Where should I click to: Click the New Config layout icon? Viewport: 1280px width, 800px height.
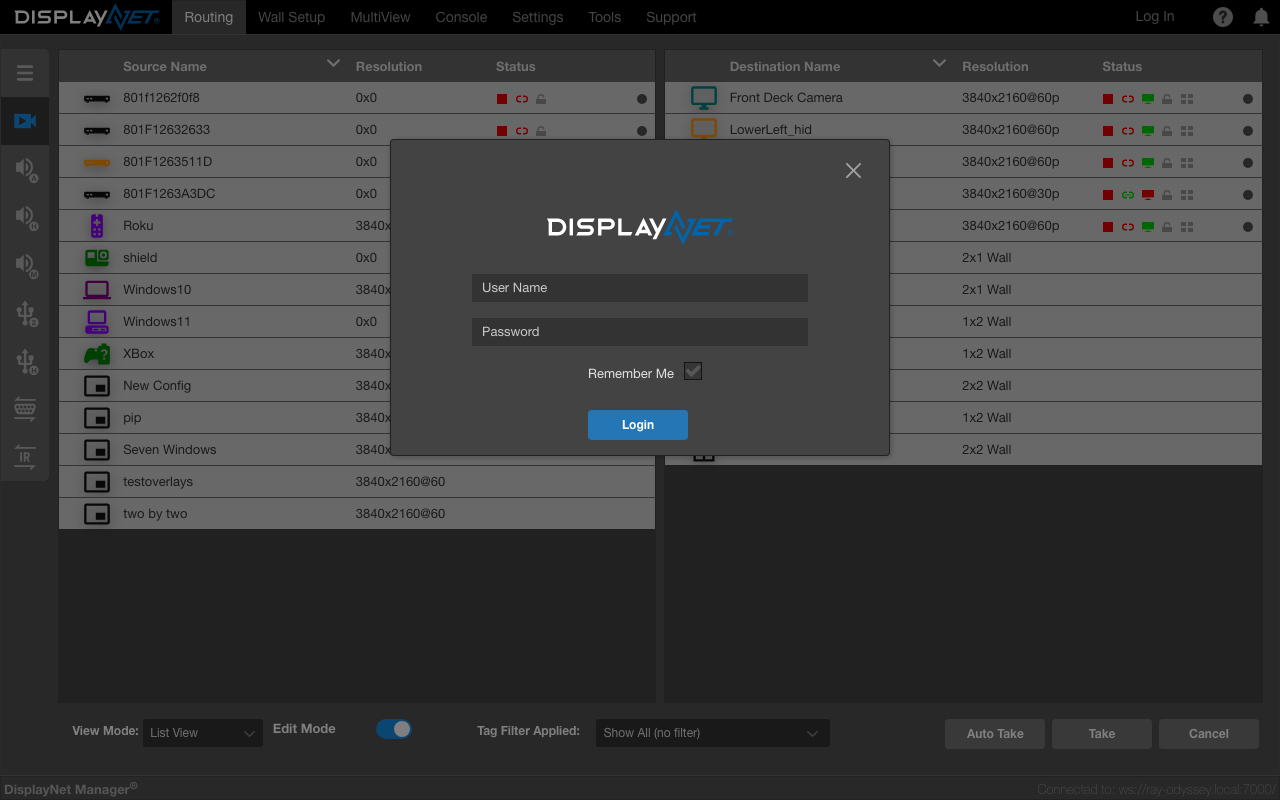(97, 386)
